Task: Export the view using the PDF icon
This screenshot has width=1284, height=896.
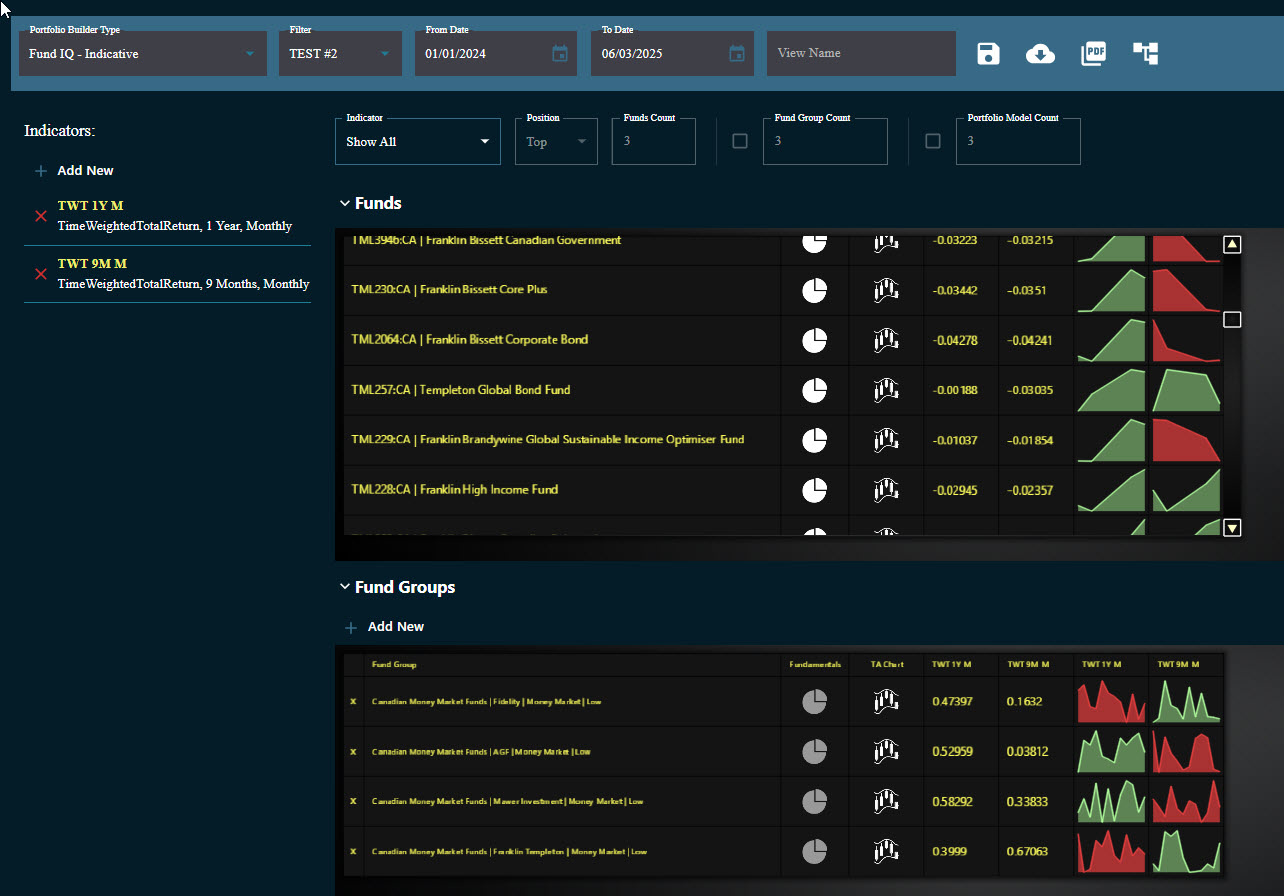Action: tap(1093, 54)
